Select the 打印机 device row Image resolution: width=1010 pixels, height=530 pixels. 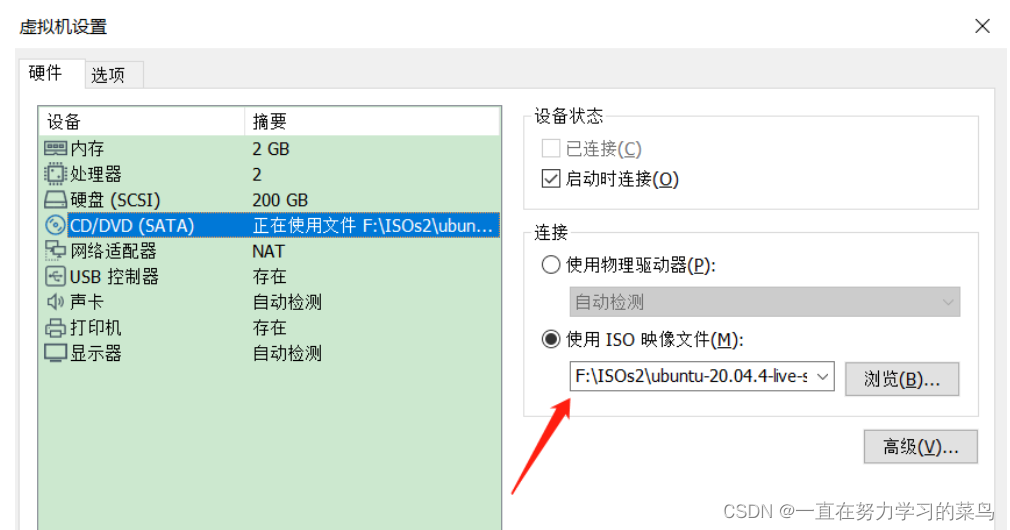pyautogui.click(x=269, y=328)
